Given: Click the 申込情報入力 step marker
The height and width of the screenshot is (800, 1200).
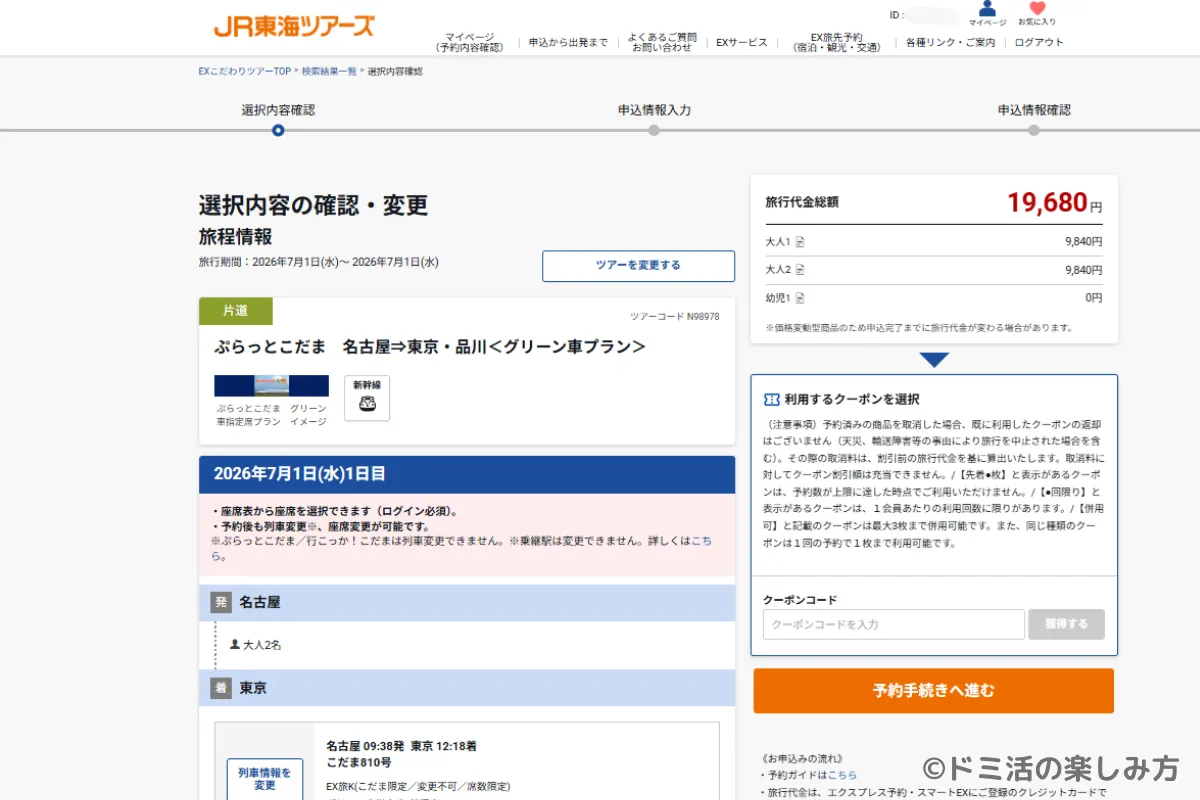Looking at the screenshot, I should click(654, 130).
